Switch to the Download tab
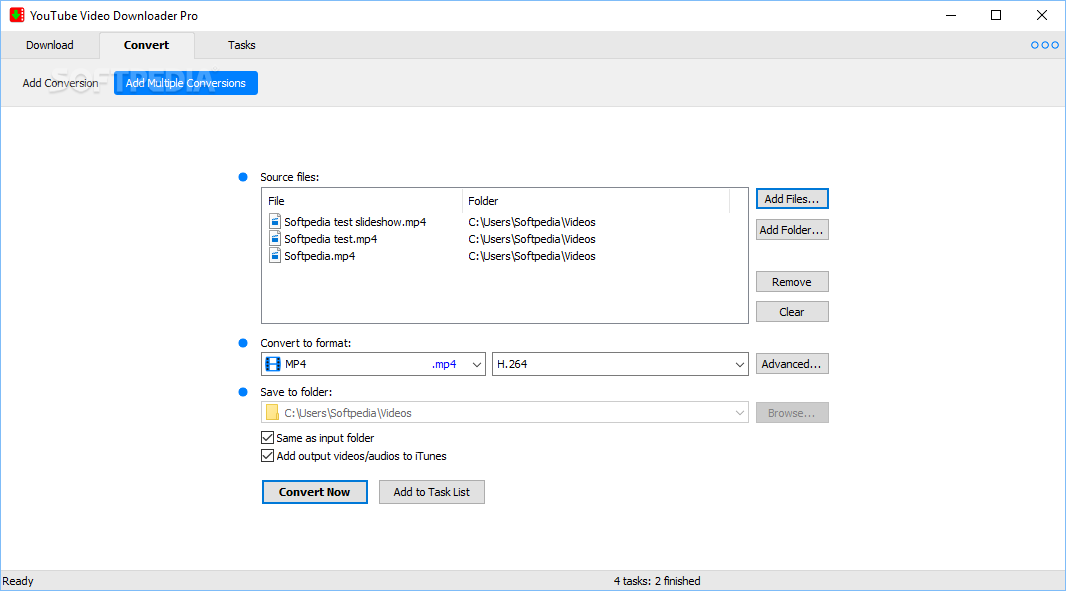1066x591 pixels. click(50, 45)
